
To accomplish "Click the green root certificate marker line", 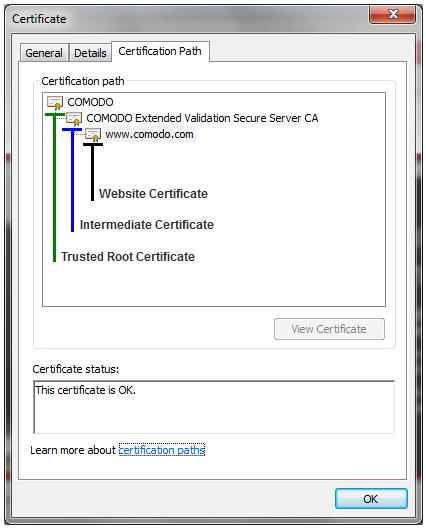I will 54,188.
